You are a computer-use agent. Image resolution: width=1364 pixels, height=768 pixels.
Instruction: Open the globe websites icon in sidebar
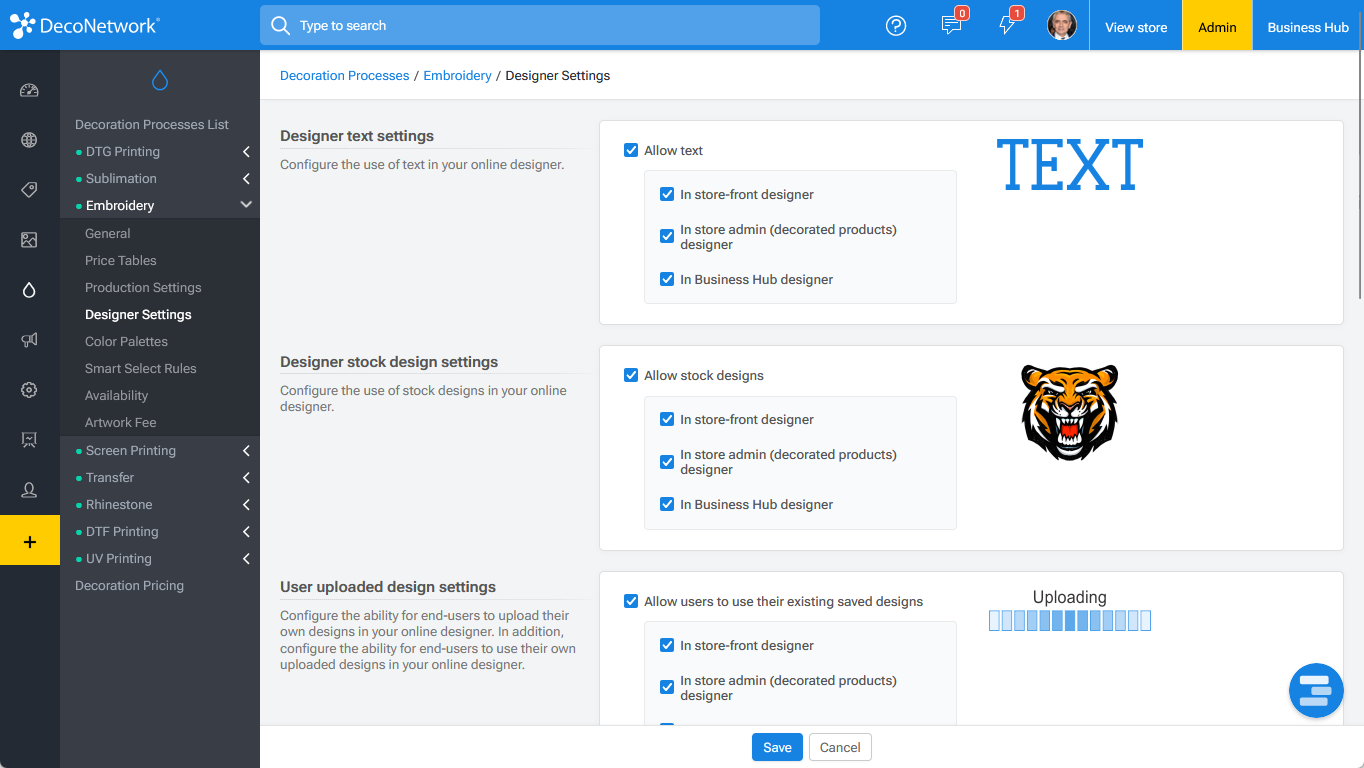(x=29, y=140)
